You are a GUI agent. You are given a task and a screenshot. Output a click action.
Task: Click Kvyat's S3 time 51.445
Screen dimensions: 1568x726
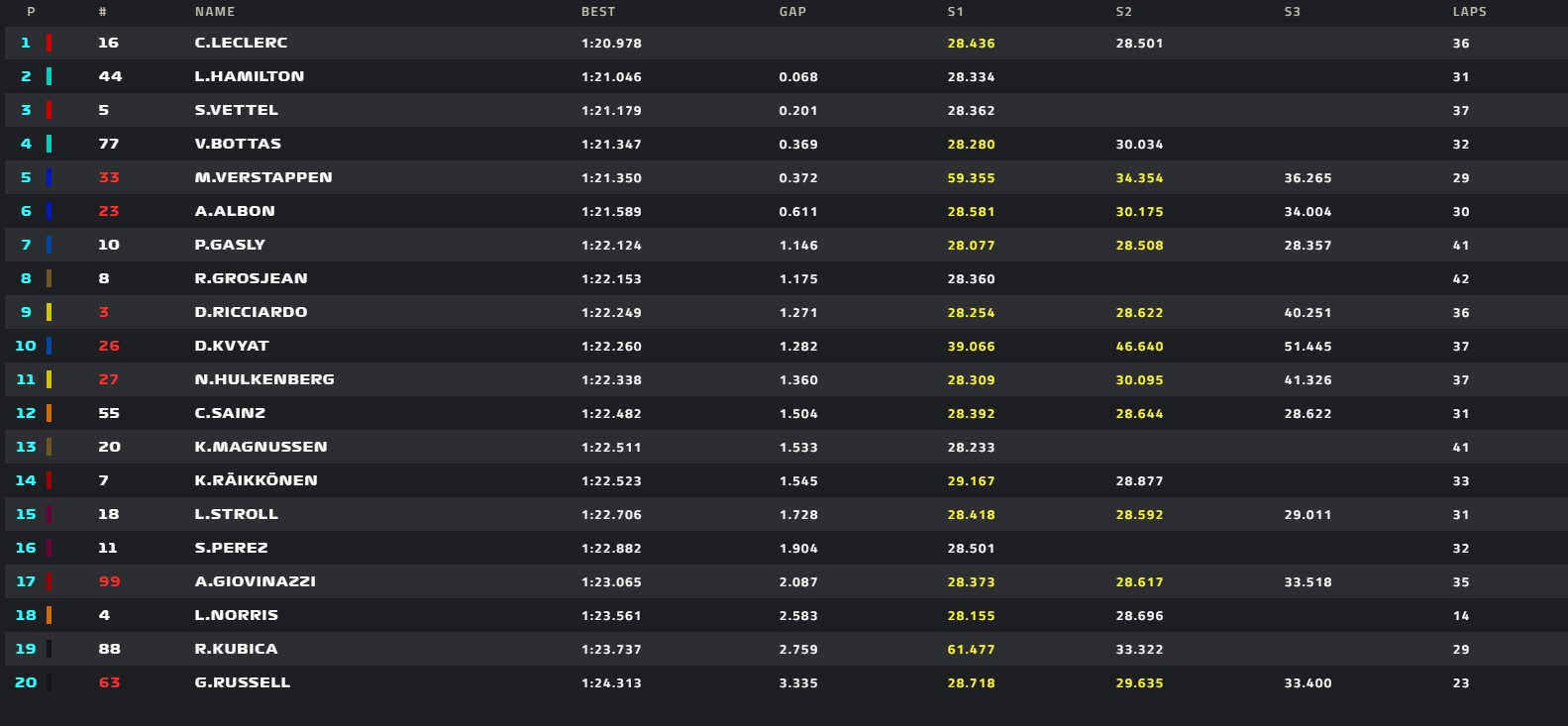click(x=1307, y=347)
